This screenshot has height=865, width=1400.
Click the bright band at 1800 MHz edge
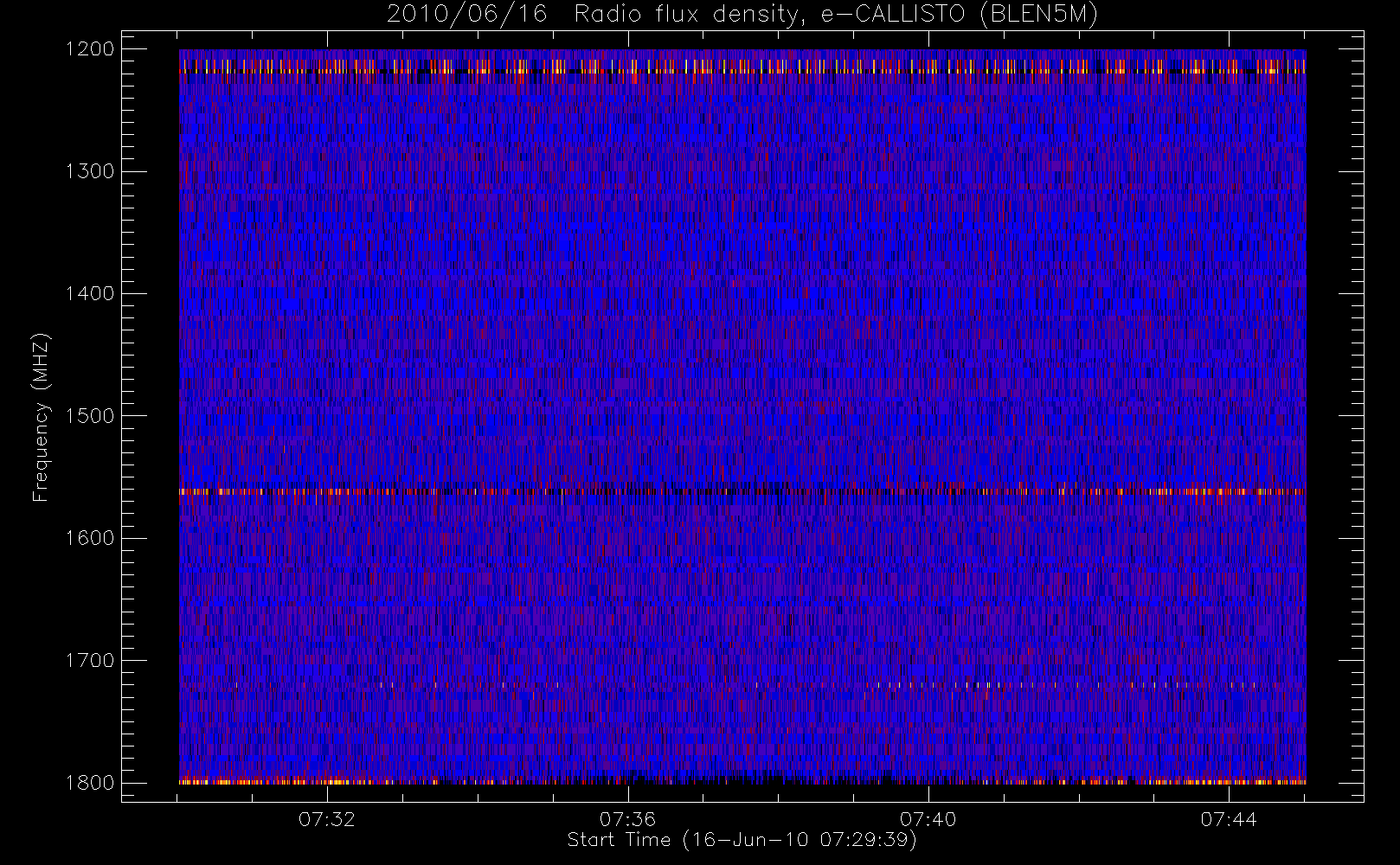point(742,781)
